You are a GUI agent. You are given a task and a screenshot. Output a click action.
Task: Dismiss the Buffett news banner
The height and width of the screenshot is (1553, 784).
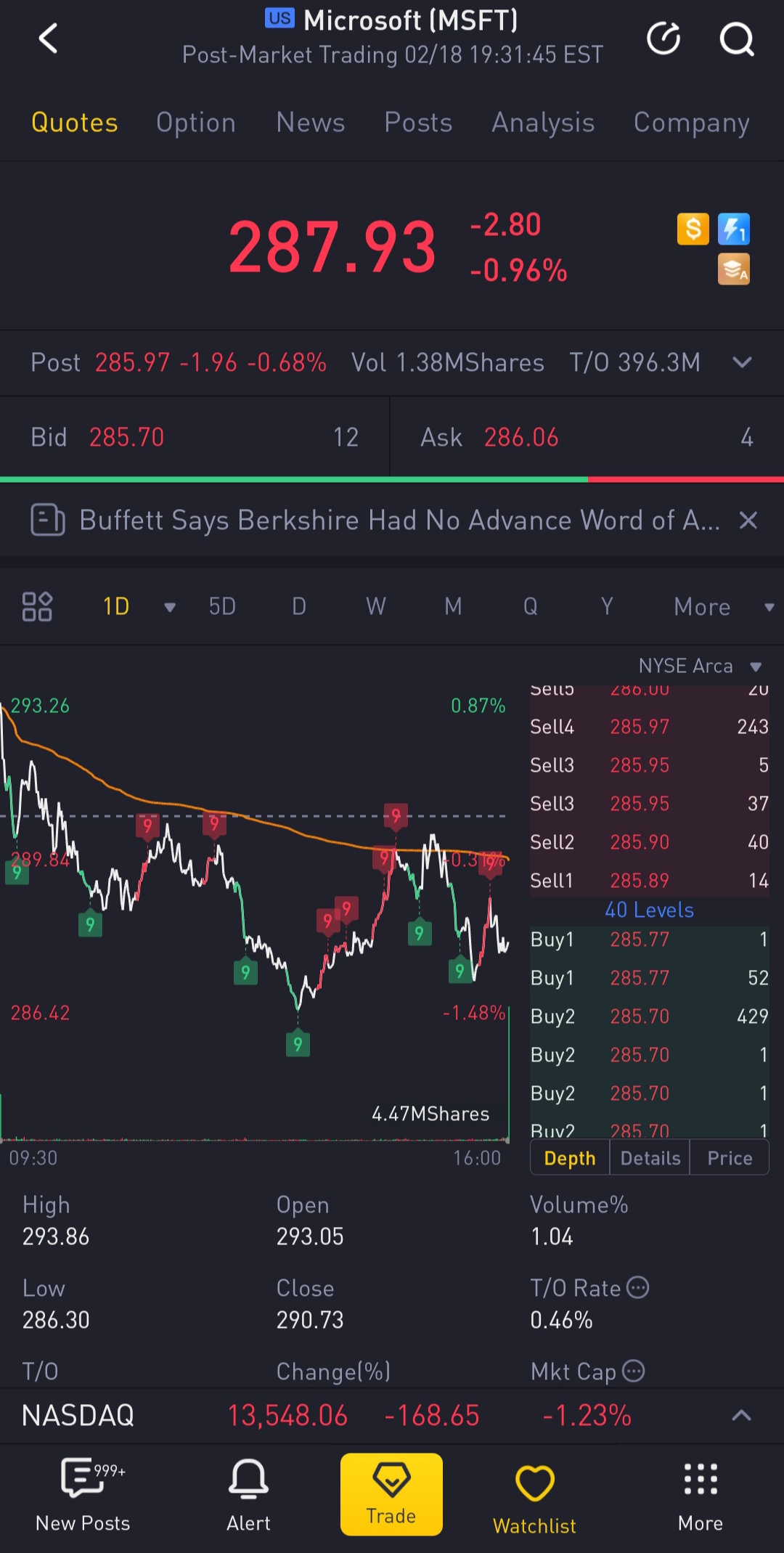(748, 520)
